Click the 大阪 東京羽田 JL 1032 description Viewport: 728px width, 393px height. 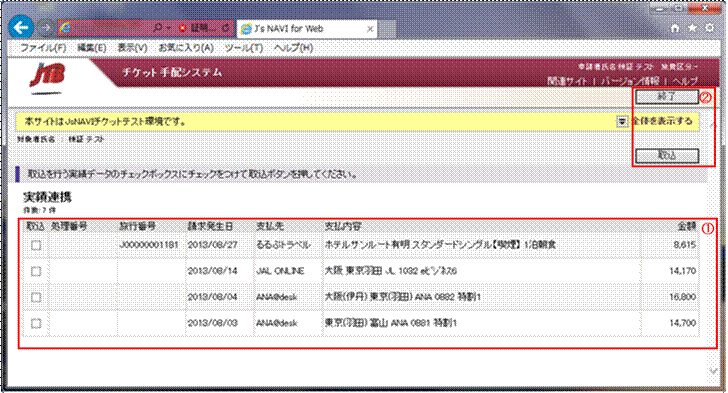pos(390,271)
